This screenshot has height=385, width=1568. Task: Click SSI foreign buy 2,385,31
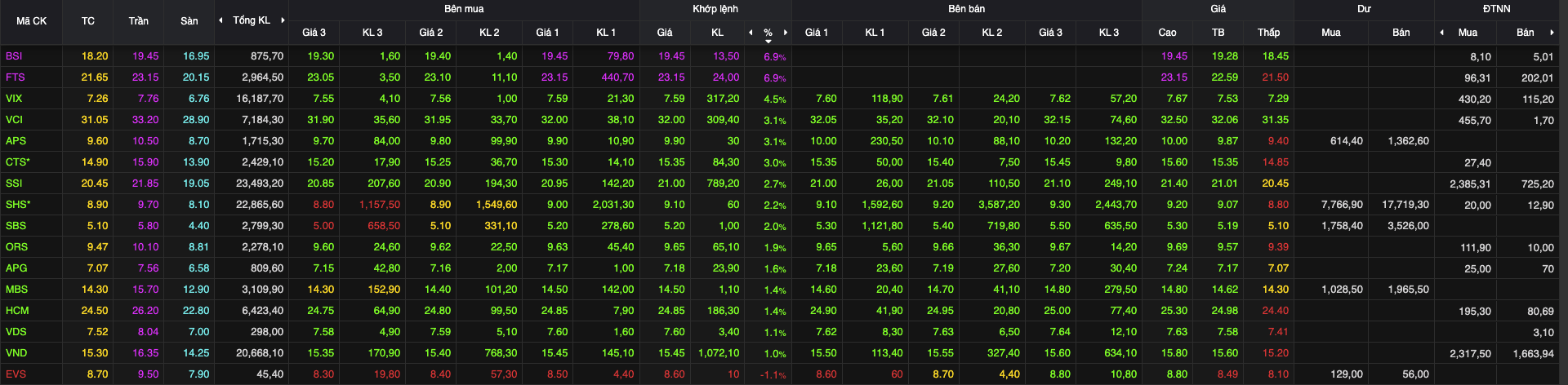click(x=1470, y=184)
